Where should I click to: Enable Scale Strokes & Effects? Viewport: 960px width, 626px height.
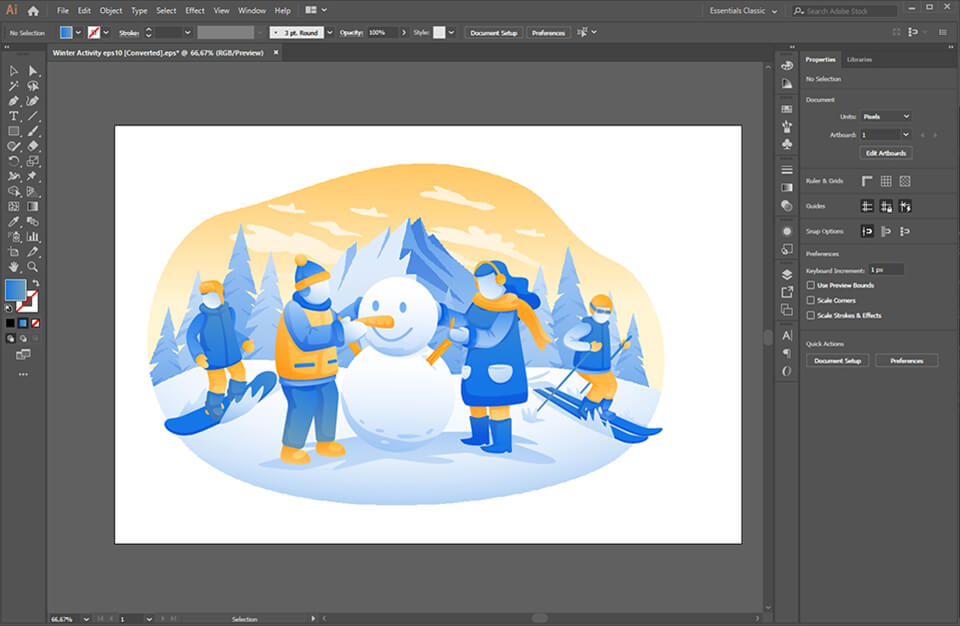pos(811,315)
